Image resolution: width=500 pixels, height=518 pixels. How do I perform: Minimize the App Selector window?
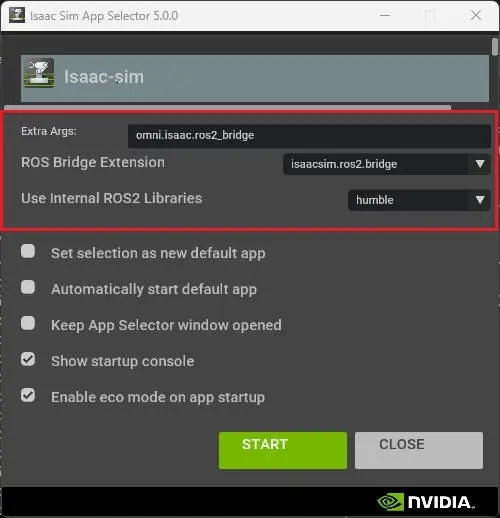(x=385, y=15)
